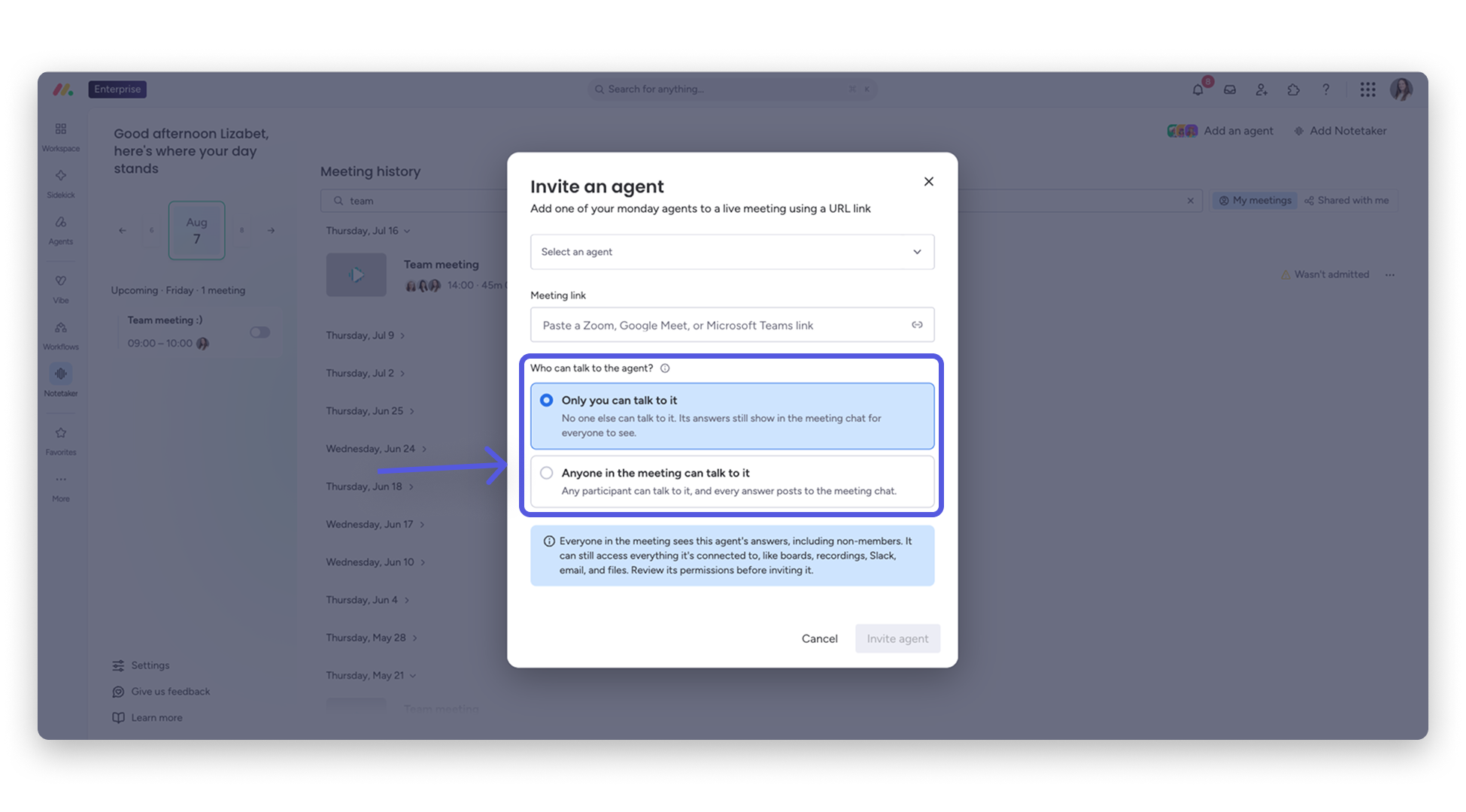Open the inbox tray icon
The width and height of the screenshot is (1466, 812).
(1230, 89)
